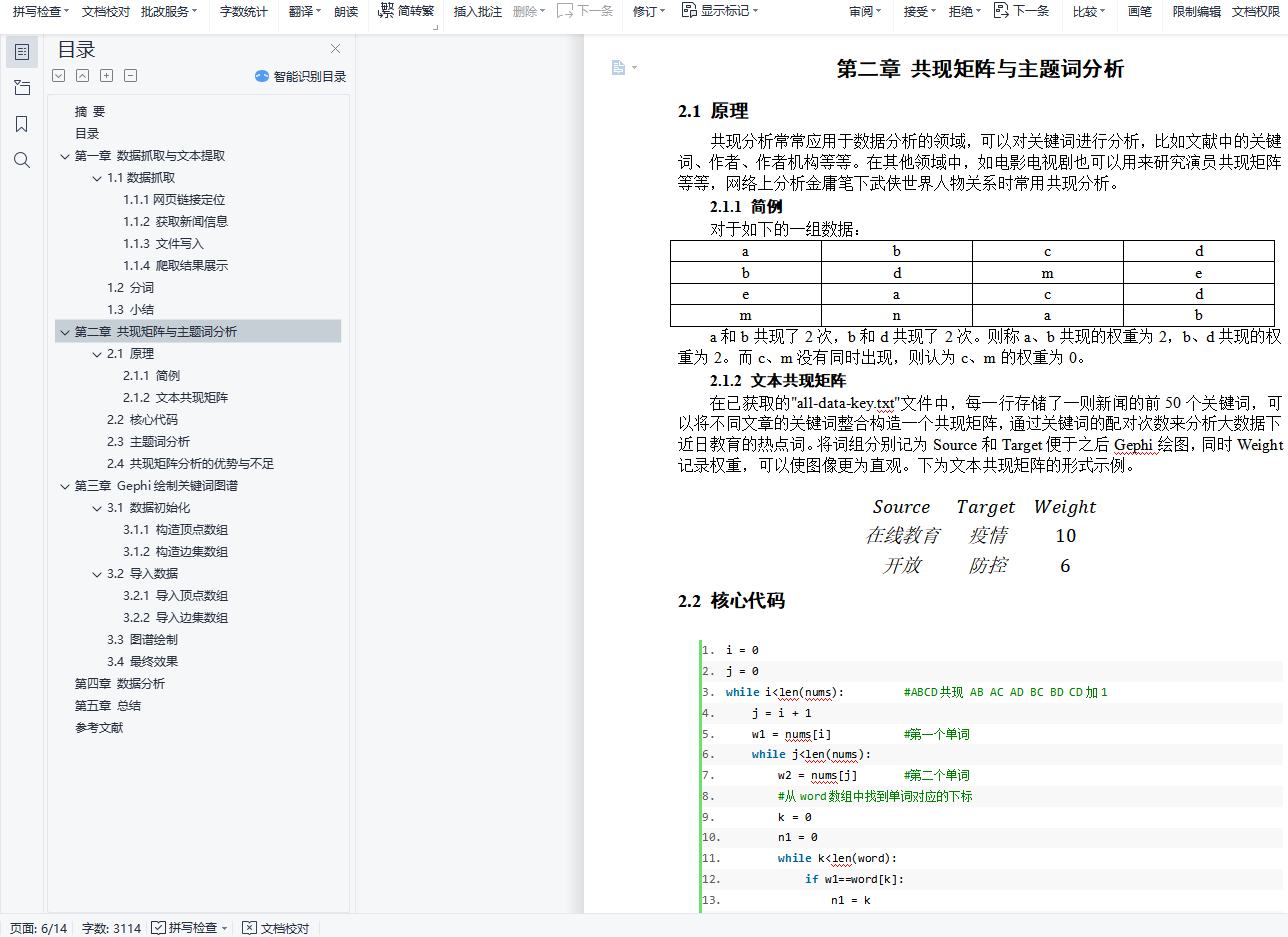Open the search icon in sidebar
Image resolution: width=1288 pixels, height=937 pixels.
[x=22, y=160]
